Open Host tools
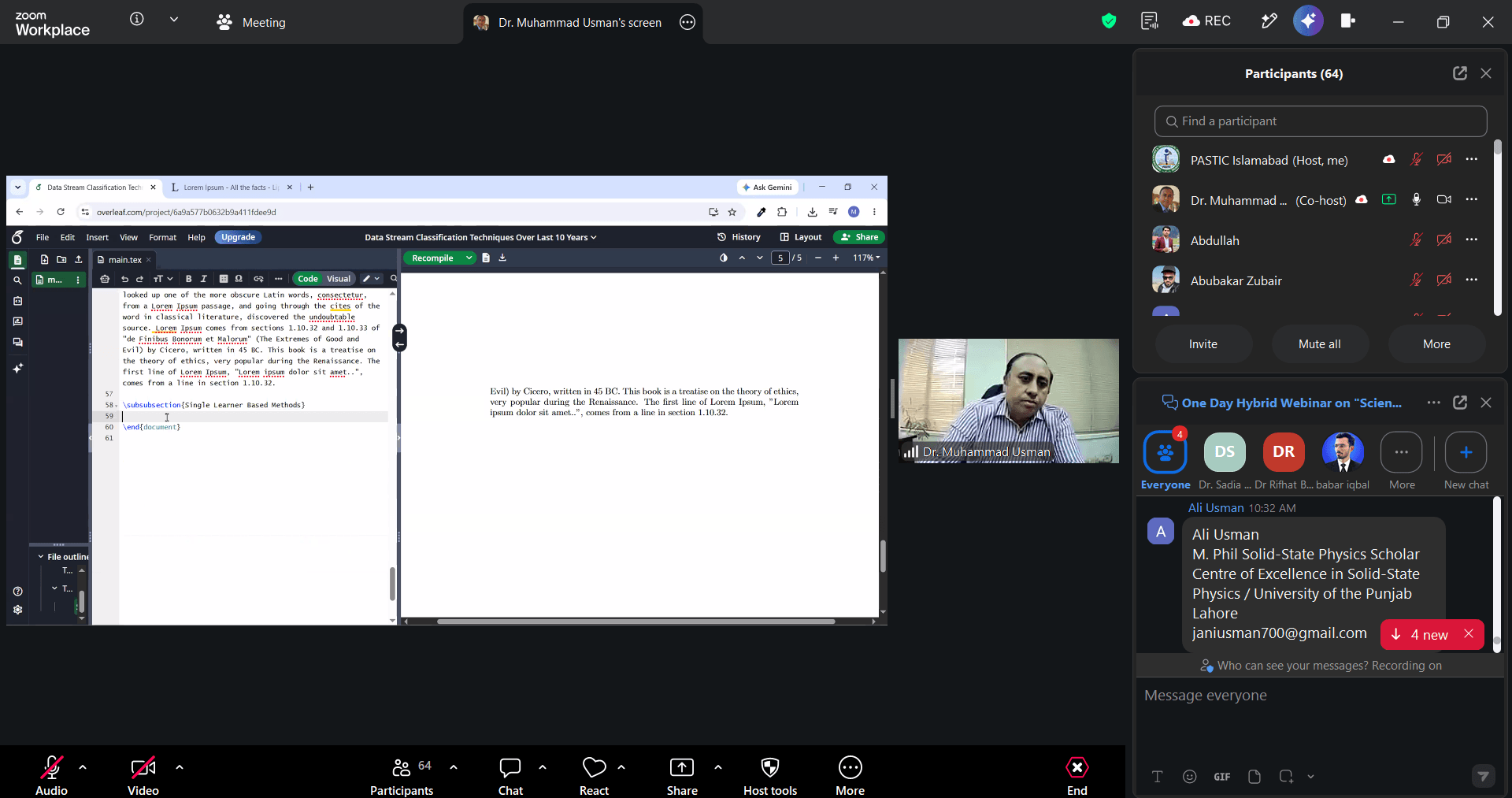Viewport: 1512px width, 798px height. pyautogui.click(x=770, y=775)
